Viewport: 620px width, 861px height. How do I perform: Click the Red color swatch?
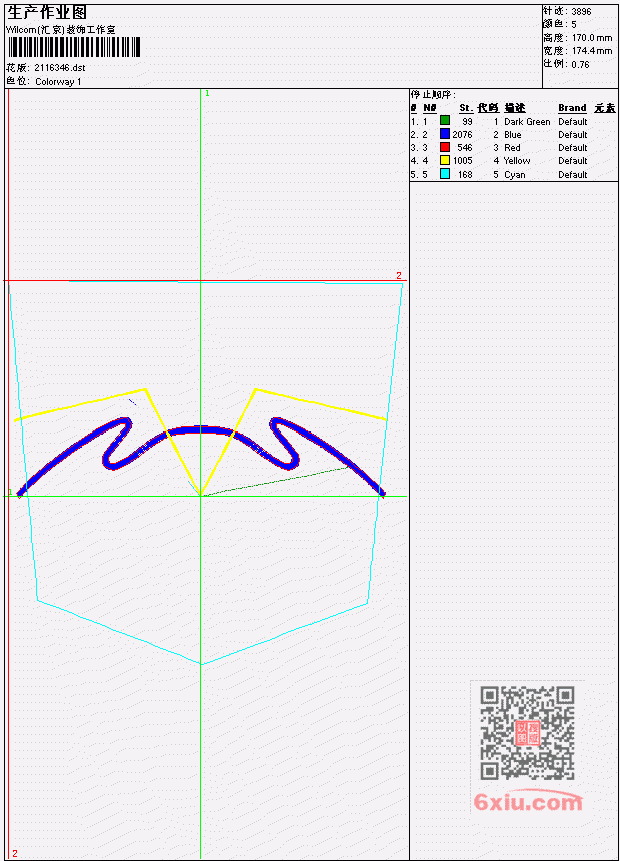[x=445, y=147]
